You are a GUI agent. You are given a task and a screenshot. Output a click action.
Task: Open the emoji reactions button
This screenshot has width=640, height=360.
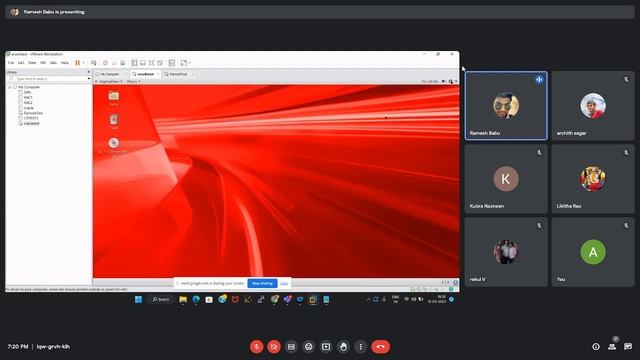[309, 347]
